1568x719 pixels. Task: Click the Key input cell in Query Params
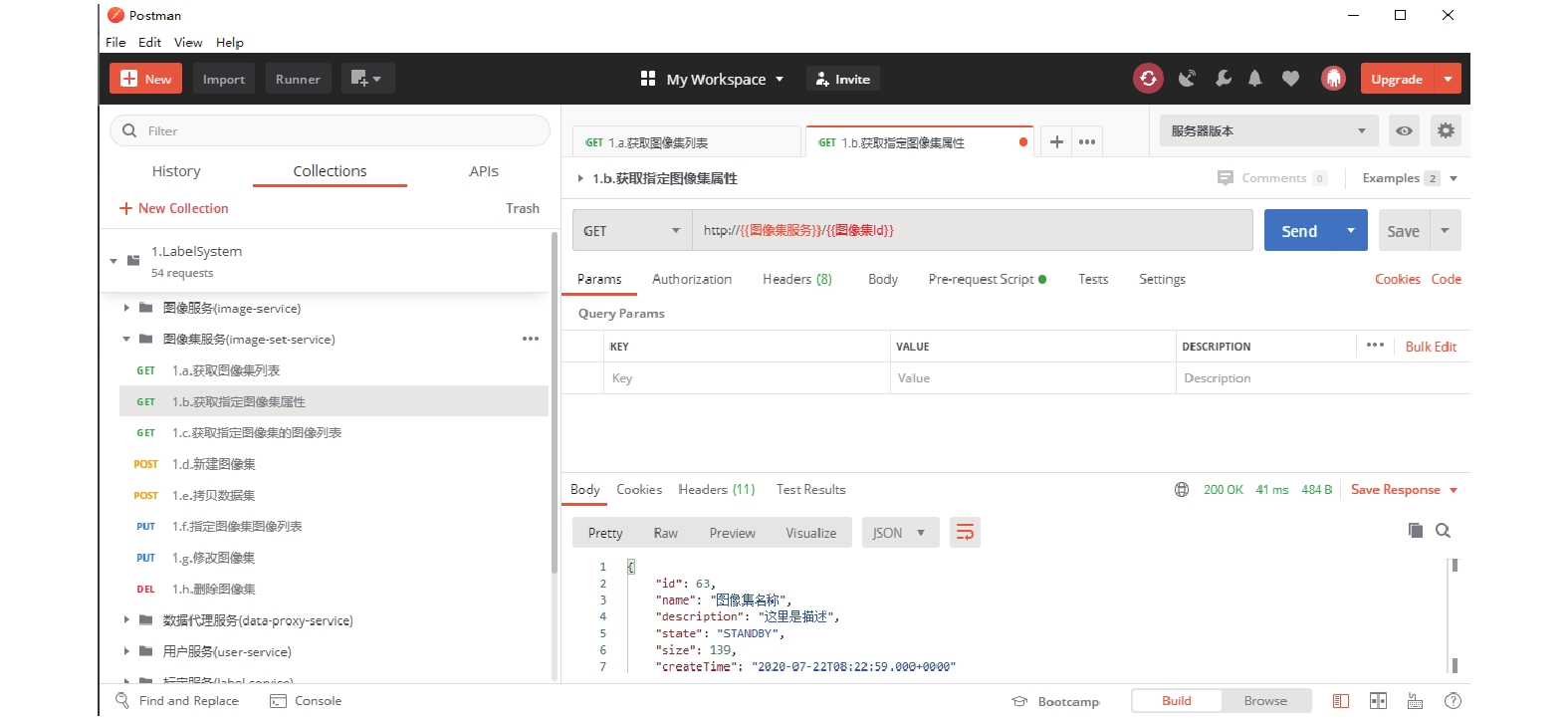click(747, 378)
